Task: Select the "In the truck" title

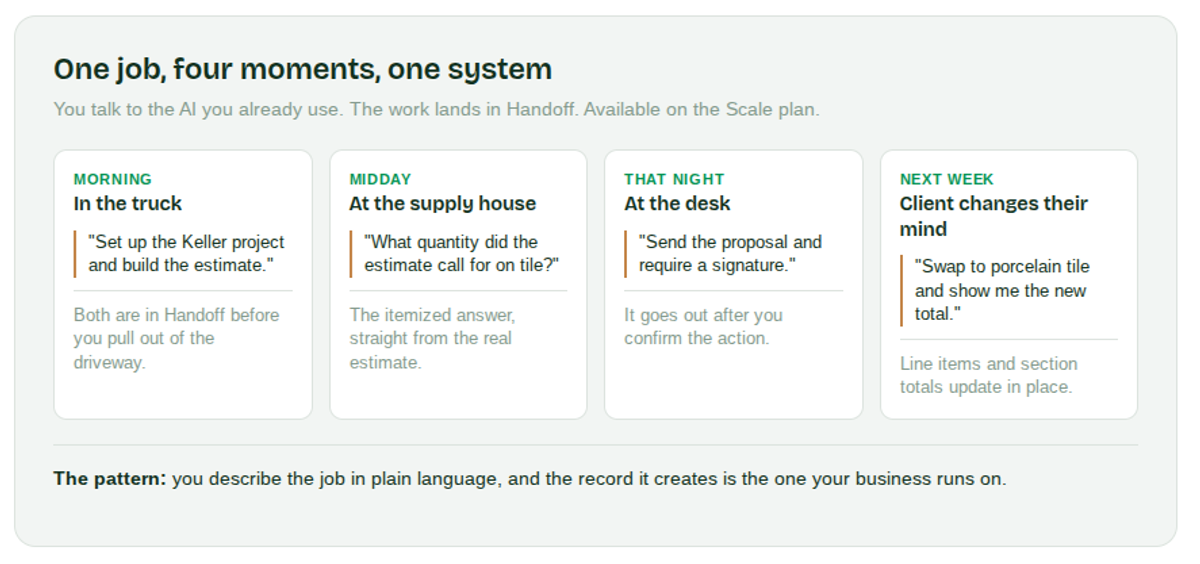Action: tap(128, 204)
